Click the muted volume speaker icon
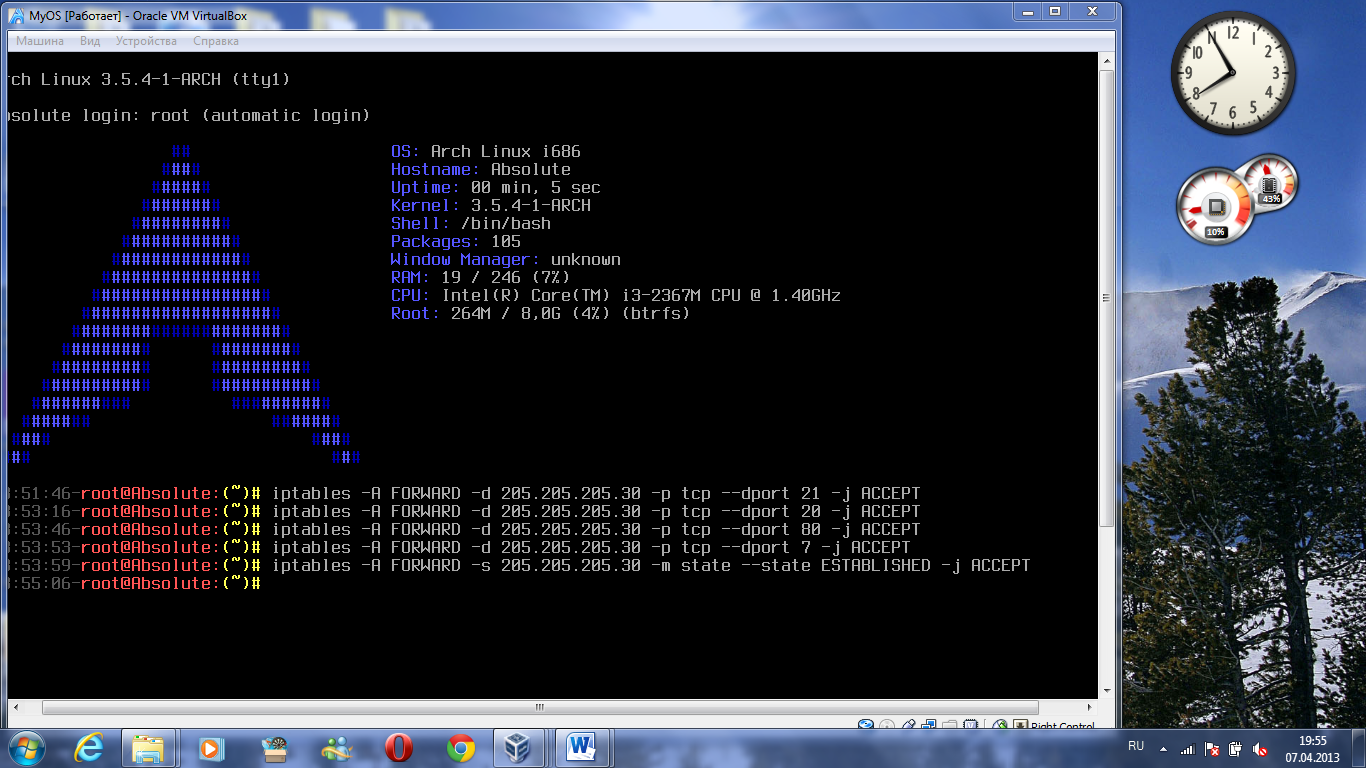1366x768 pixels. [x=1260, y=749]
